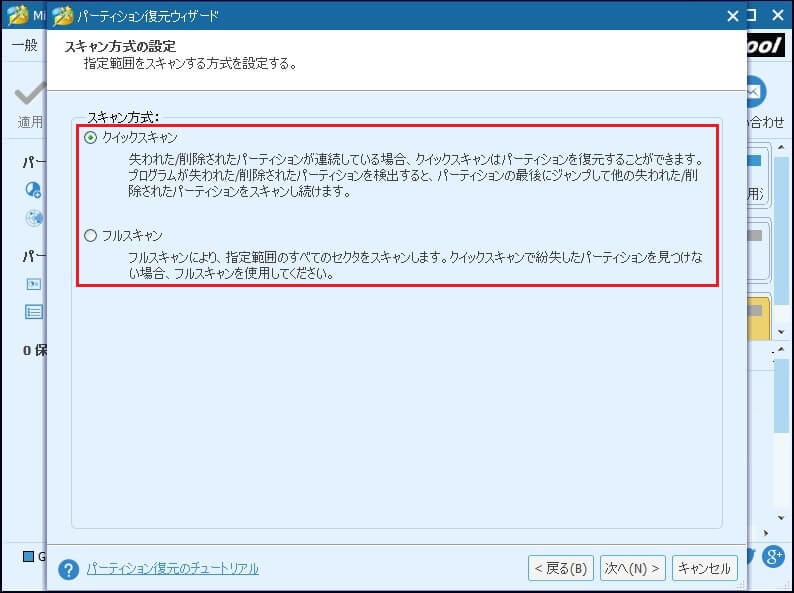Screen dimensions: 794x593
Task: Click the list properties icon in left panel
Action: coord(34,311)
